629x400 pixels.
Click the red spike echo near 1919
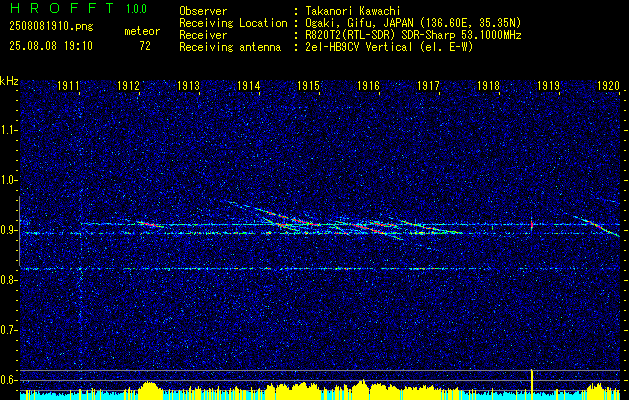point(532,224)
